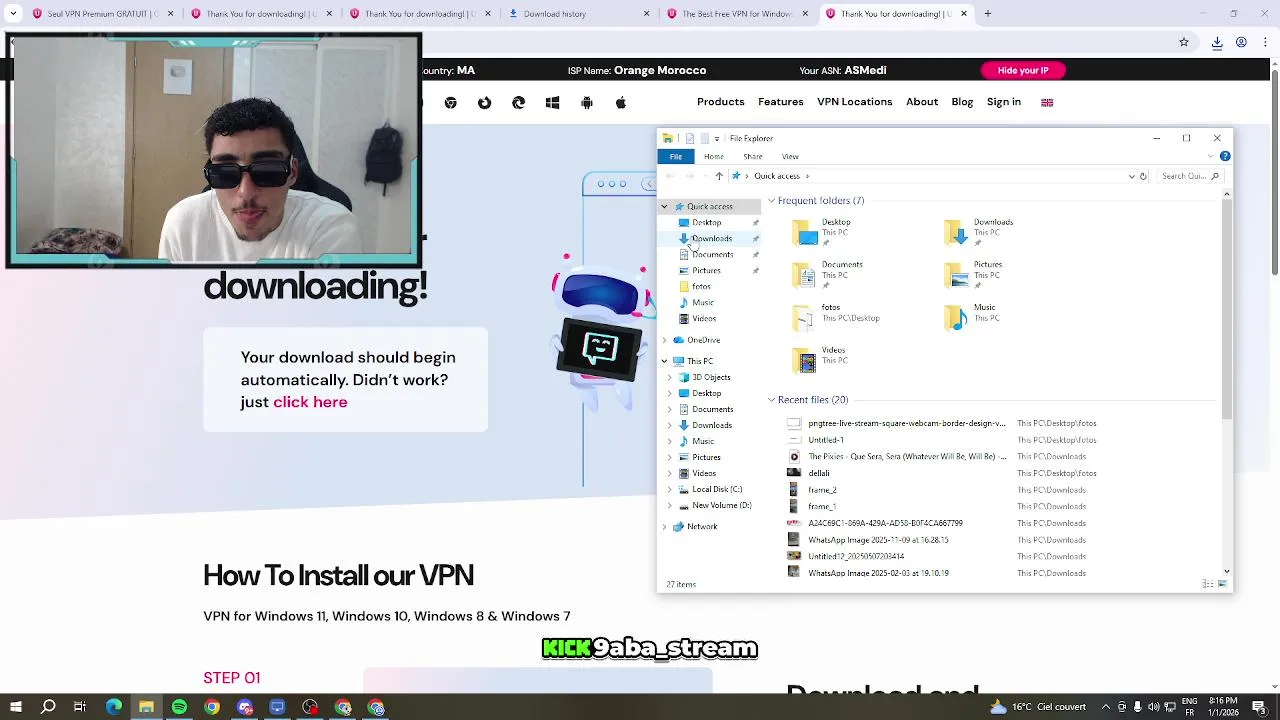
Task: Click the Android platform icon on the VPN site
Action: 587,103
